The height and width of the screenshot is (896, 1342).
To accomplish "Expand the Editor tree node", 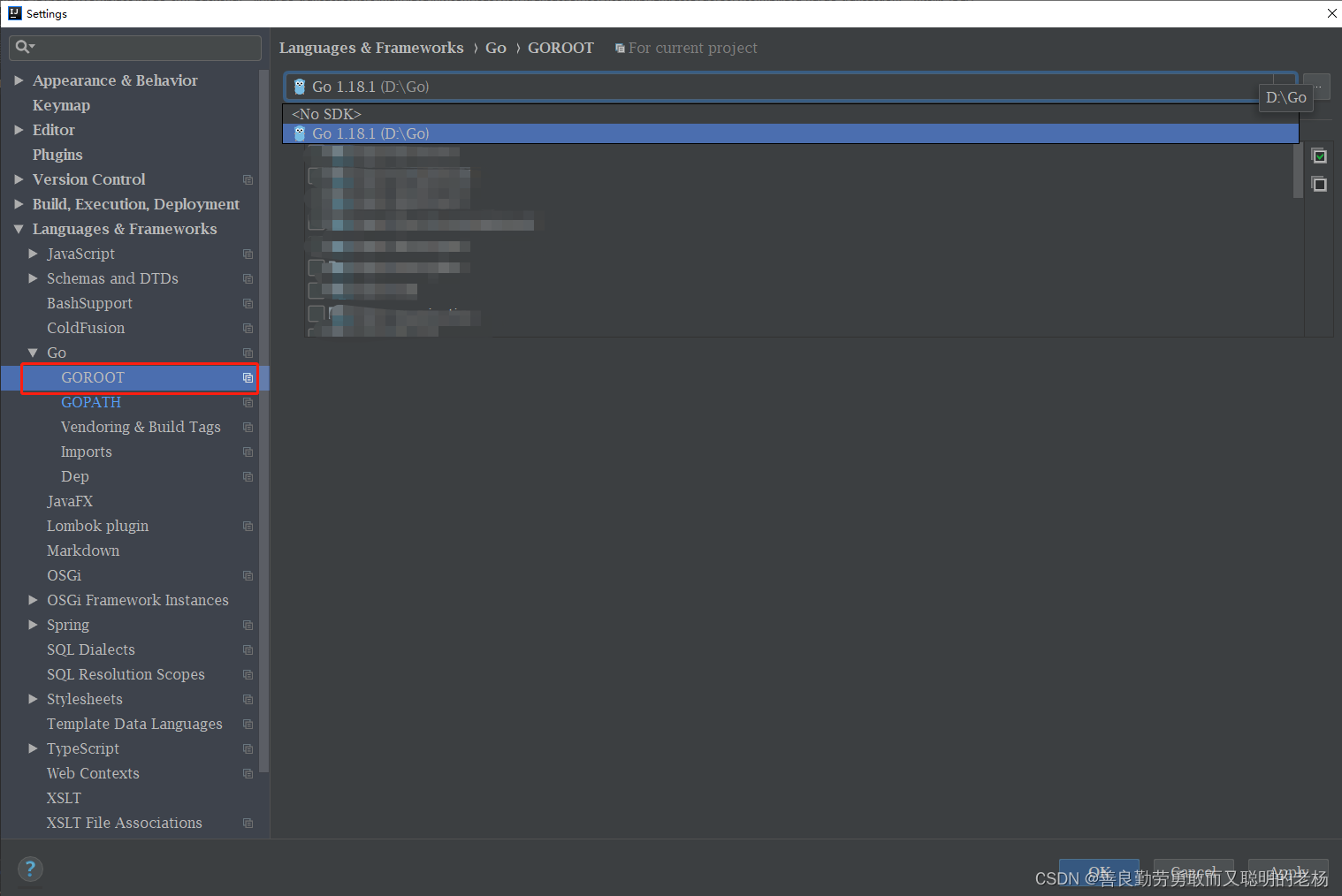I will pos(20,130).
